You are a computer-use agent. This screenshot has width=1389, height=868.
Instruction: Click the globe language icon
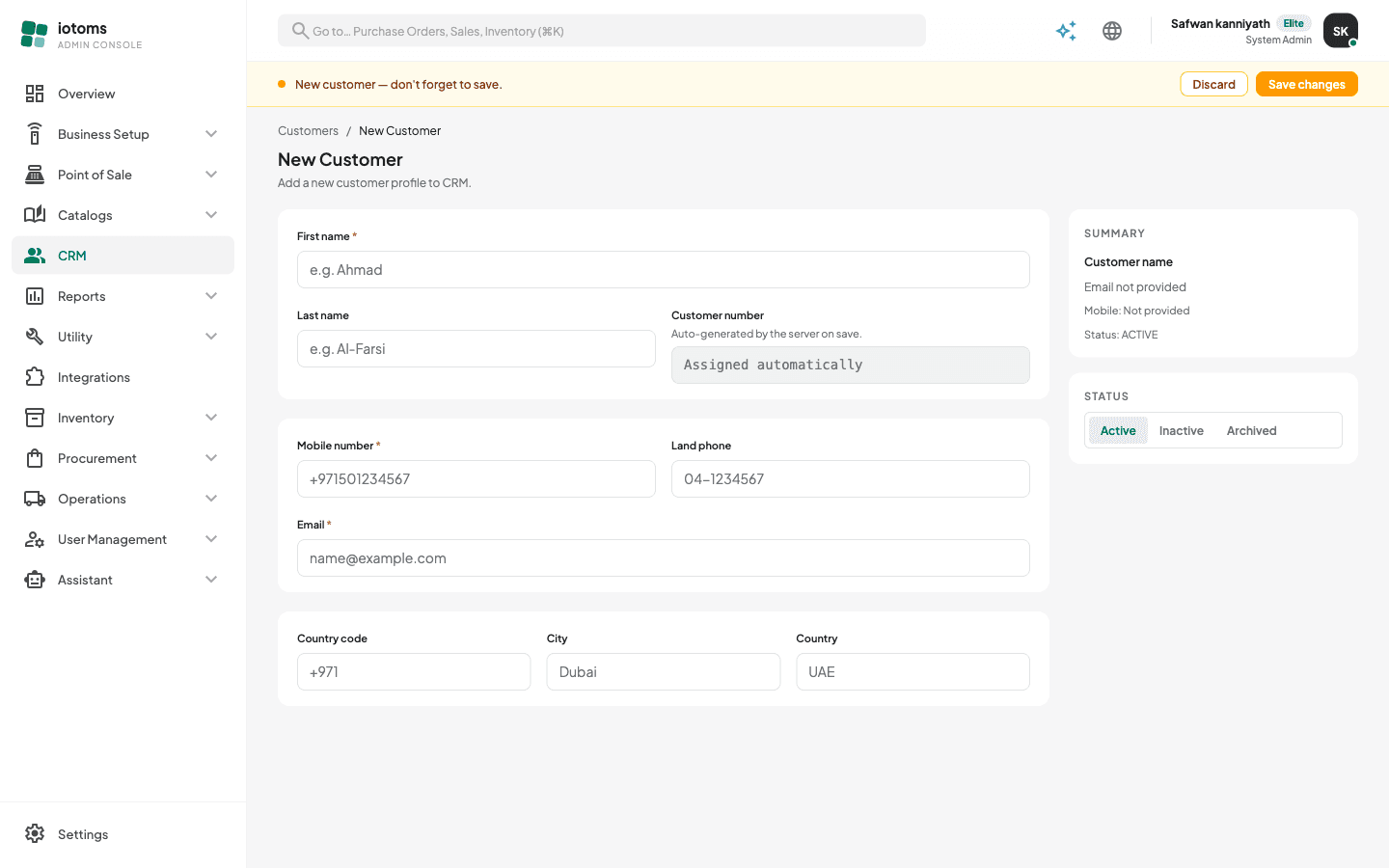(x=1112, y=31)
